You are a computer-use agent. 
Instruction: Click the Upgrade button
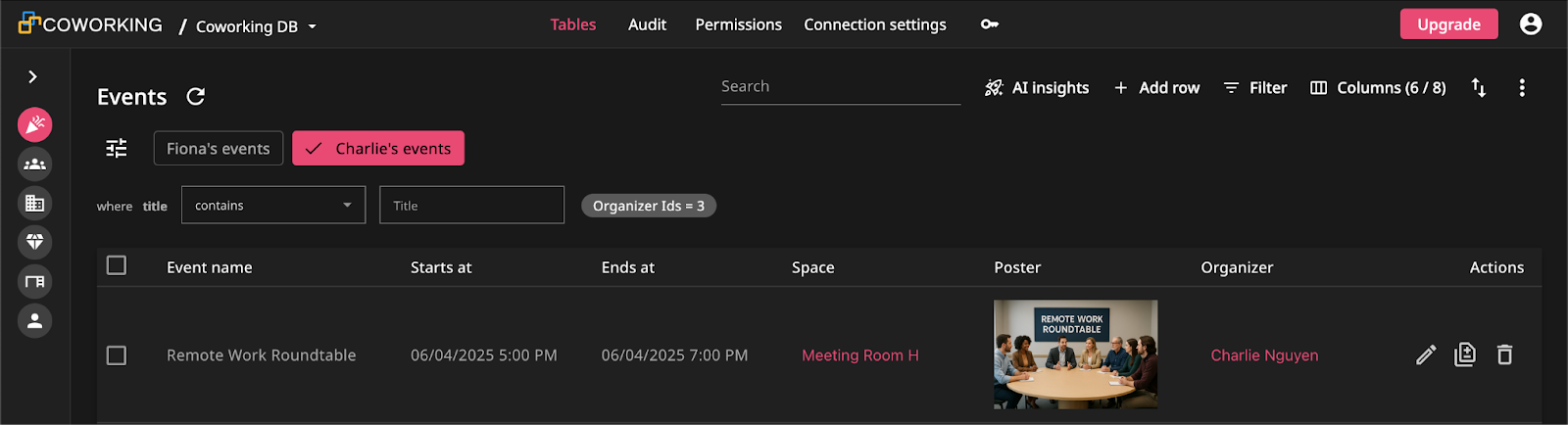click(x=1448, y=24)
